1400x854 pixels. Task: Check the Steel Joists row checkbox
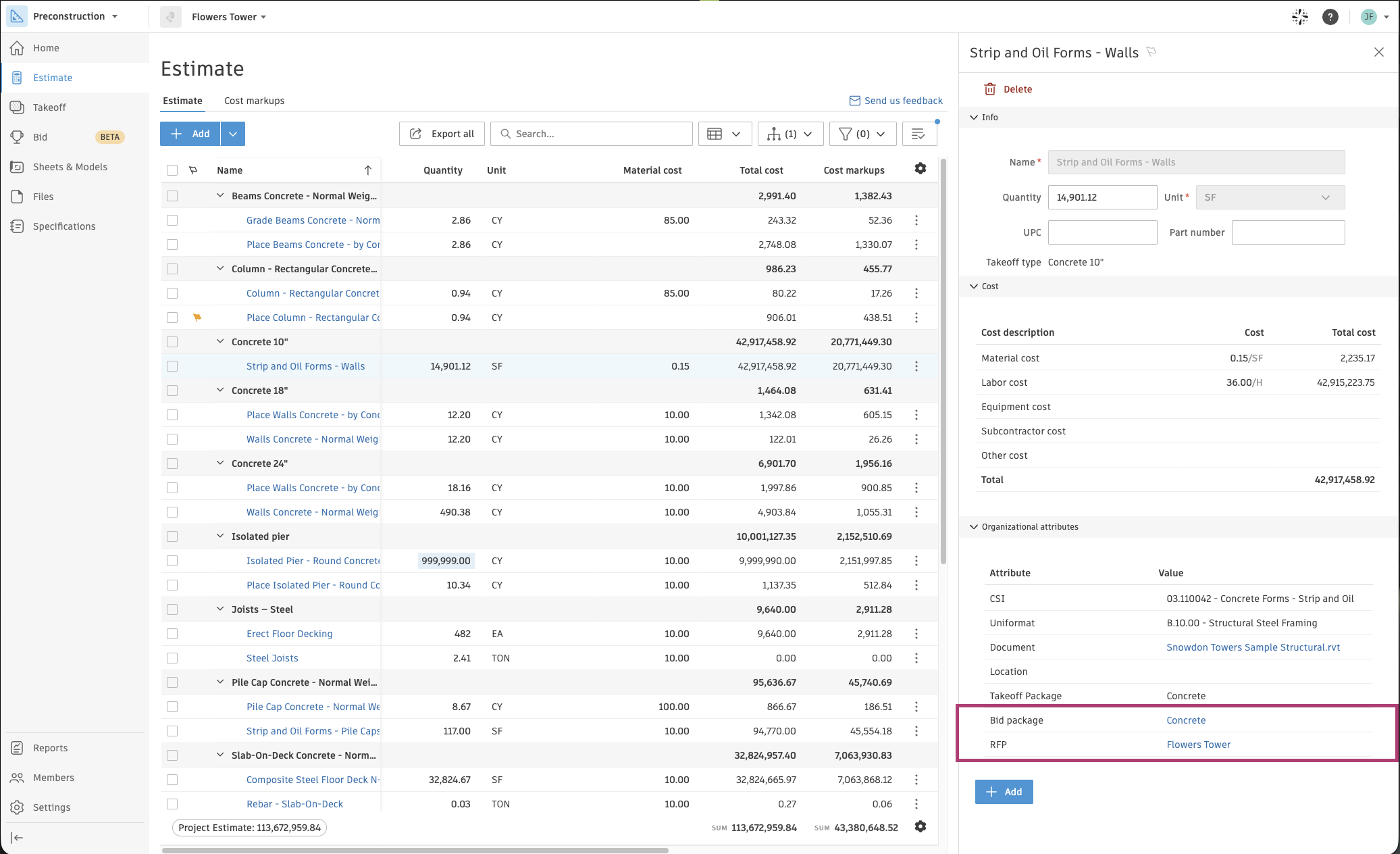click(172, 658)
